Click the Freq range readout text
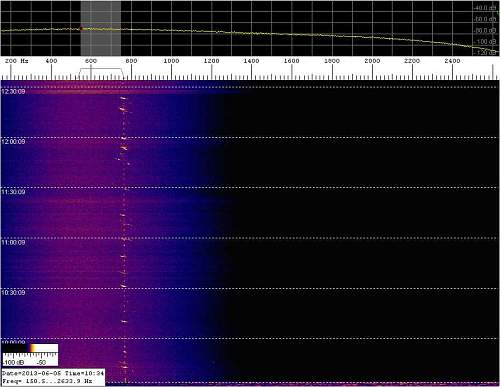This screenshot has height=387, width=500. (47, 381)
